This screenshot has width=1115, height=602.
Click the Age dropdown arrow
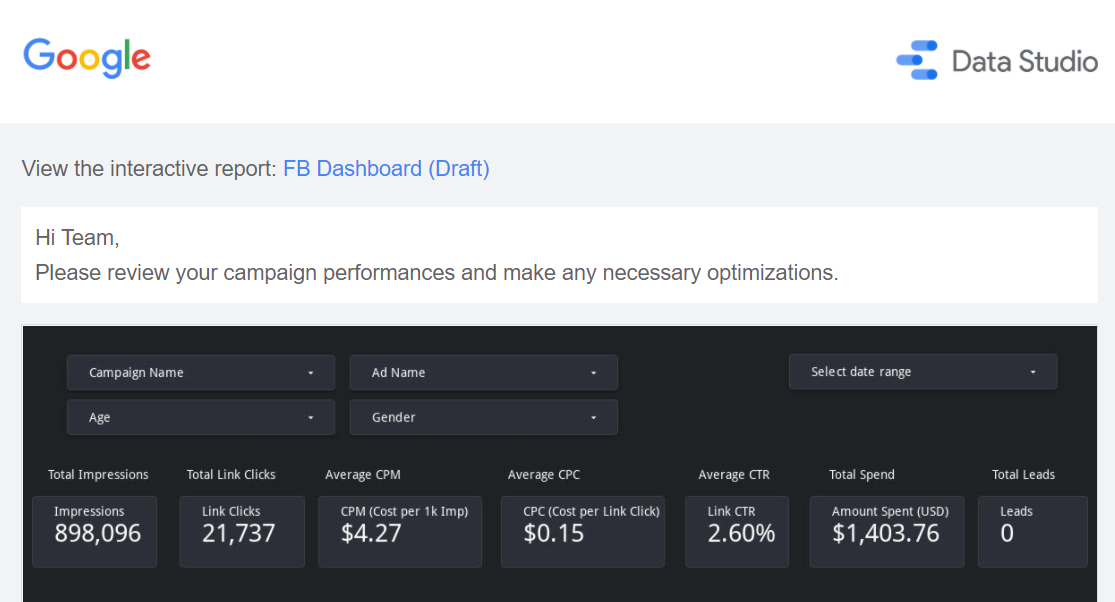pyautogui.click(x=311, y=417)
